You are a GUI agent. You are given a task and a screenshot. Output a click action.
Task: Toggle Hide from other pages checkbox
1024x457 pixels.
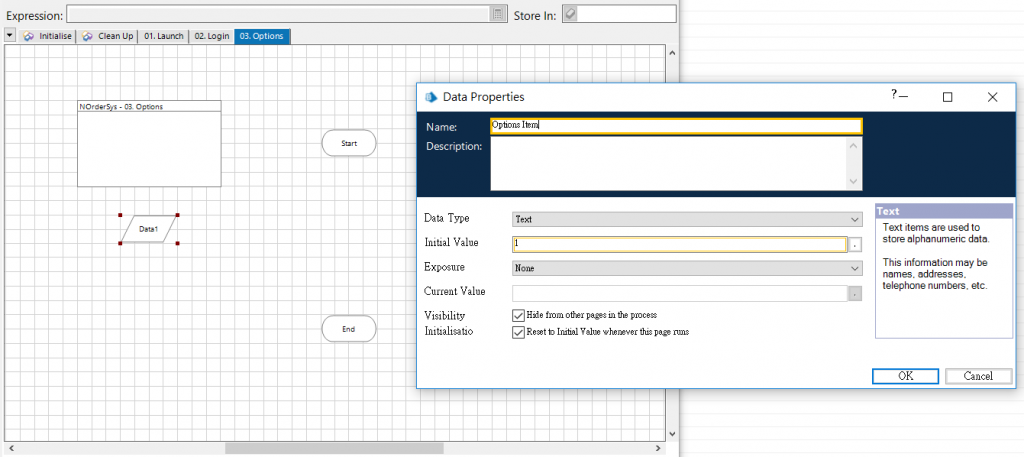pos(519,315)
